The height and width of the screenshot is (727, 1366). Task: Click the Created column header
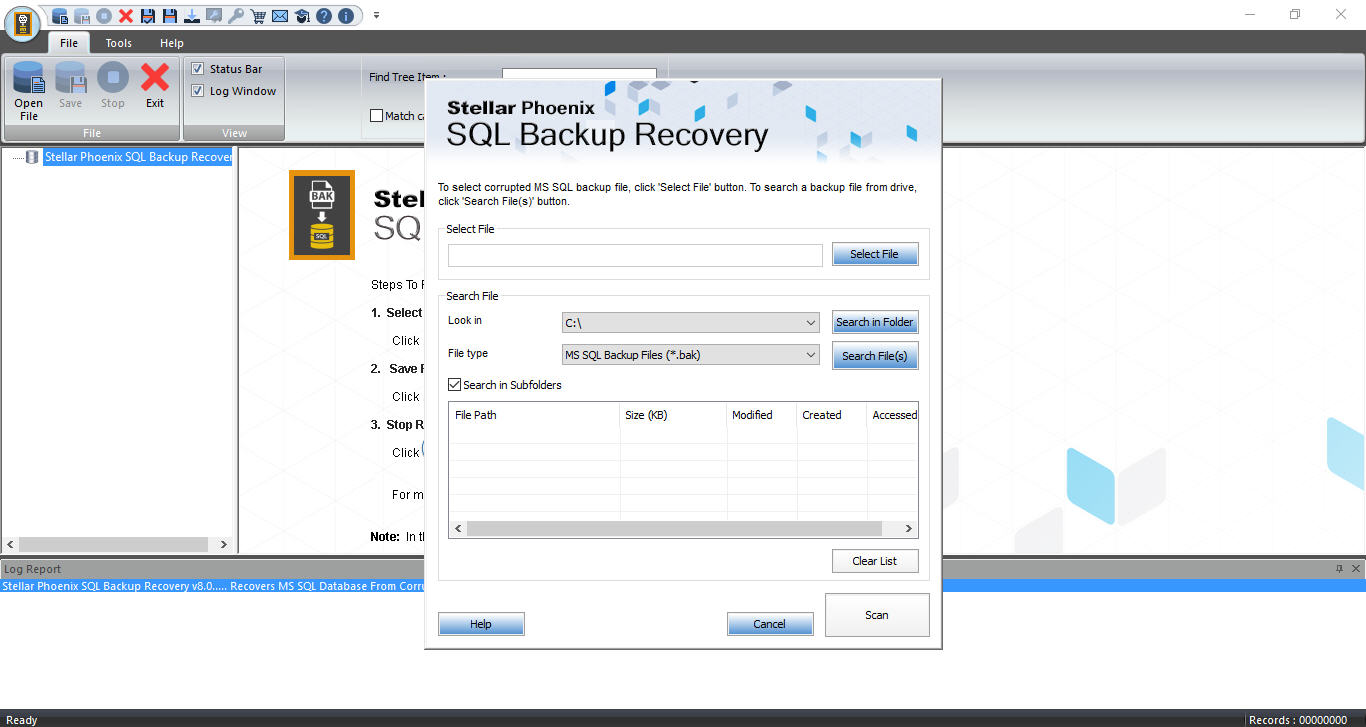coord(832,415)
